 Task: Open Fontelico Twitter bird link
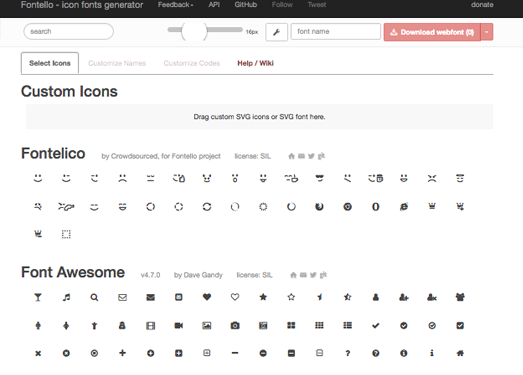[311, 156]
